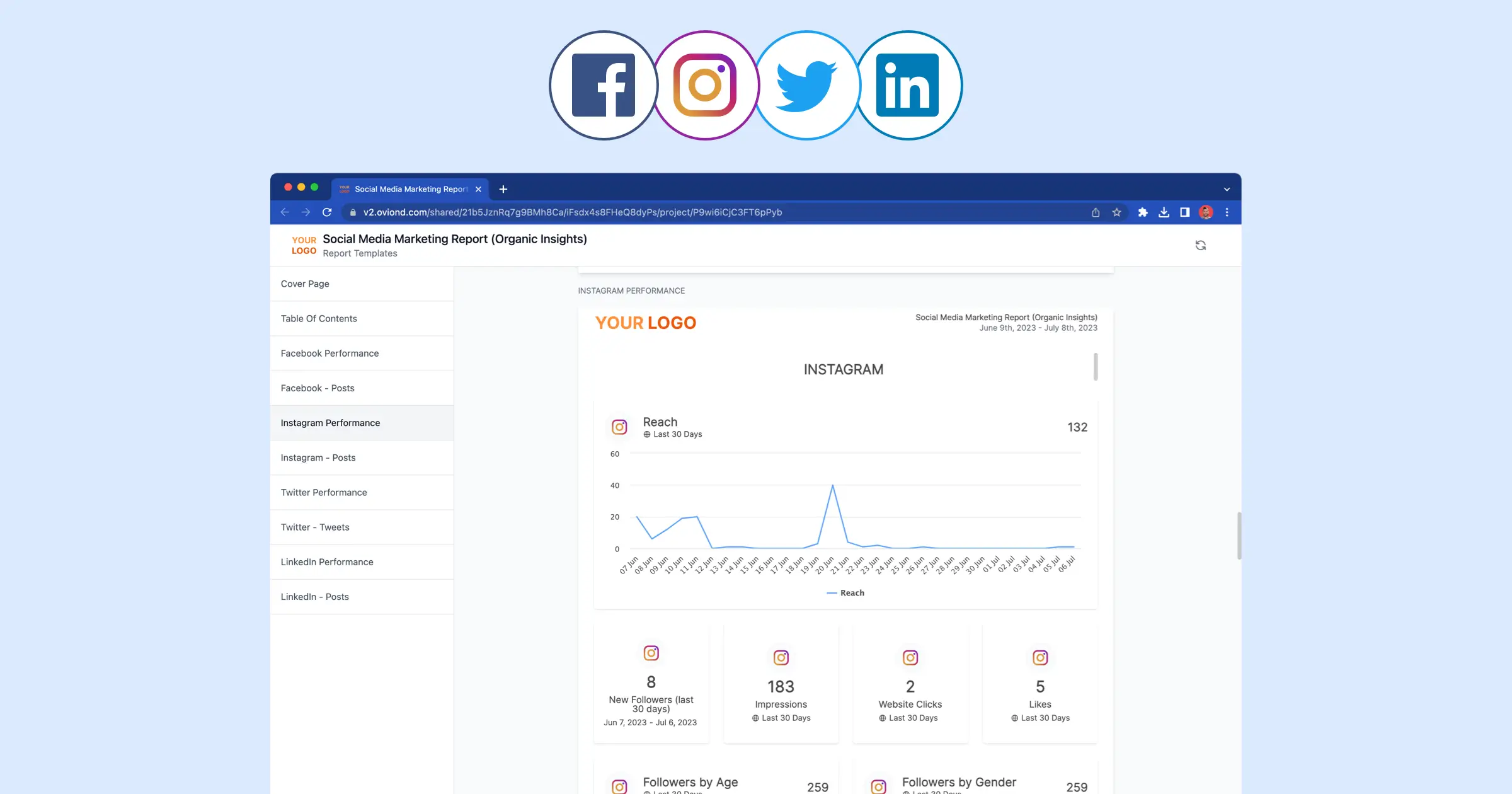Click the INSTAGRAM section heading
Viewport: 1512px width, 794px height.
point(844,369)
